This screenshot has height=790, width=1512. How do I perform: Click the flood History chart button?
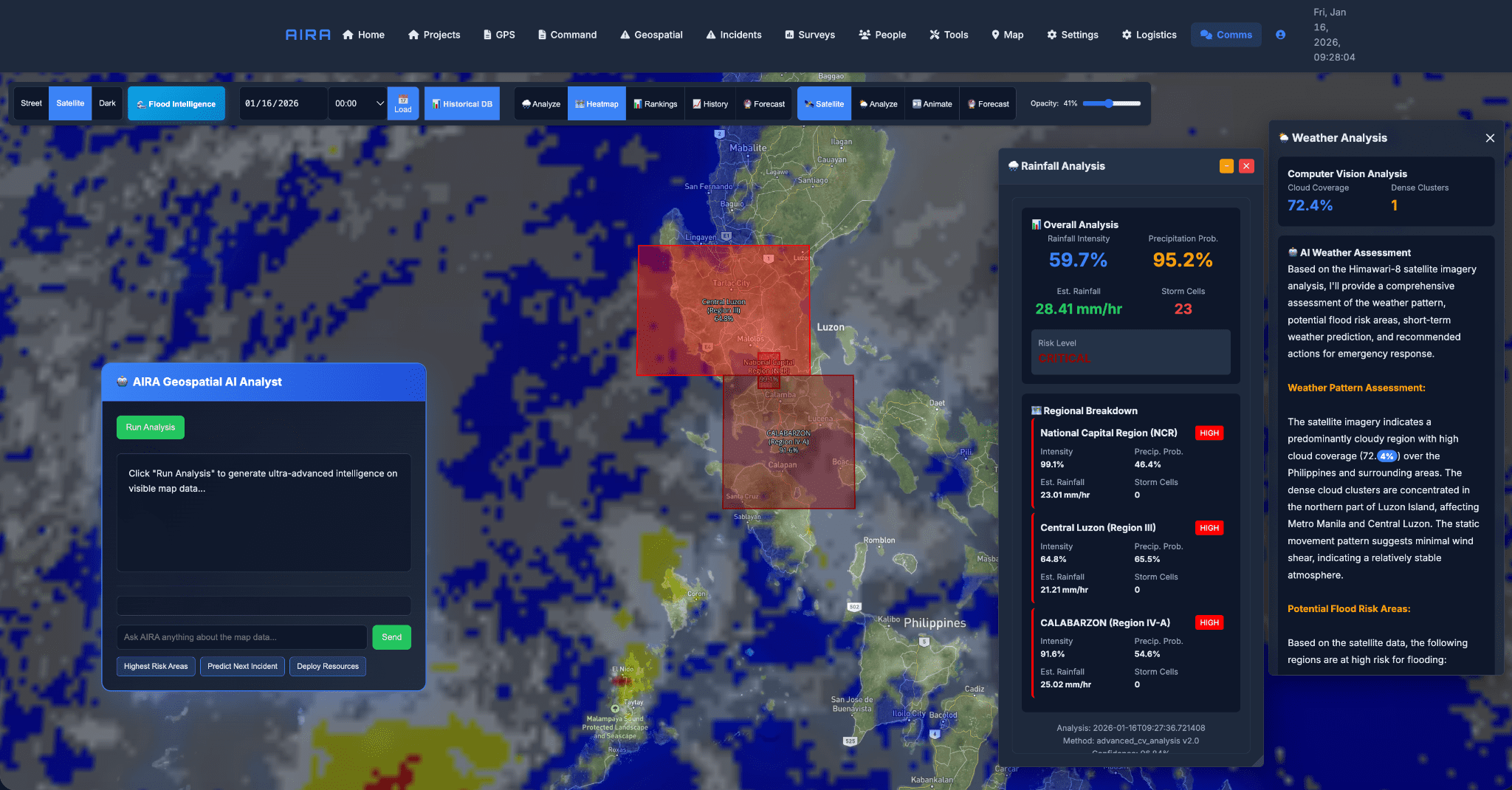[x=710, y=104]
